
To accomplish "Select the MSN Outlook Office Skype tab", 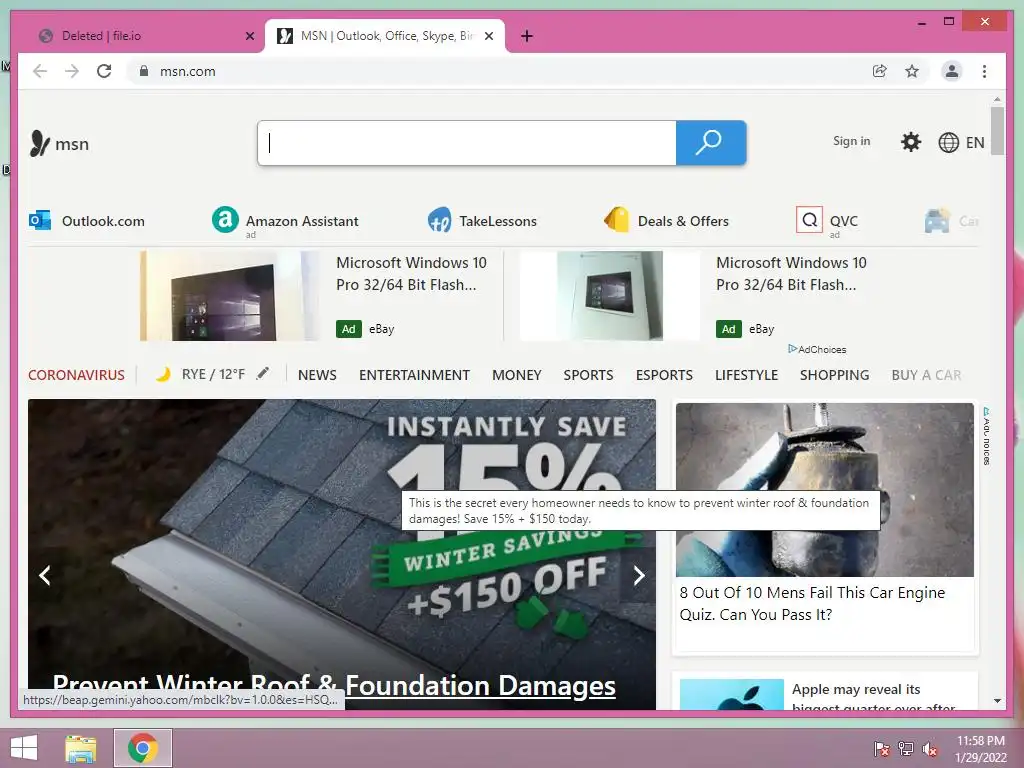I will coord(385,36).
